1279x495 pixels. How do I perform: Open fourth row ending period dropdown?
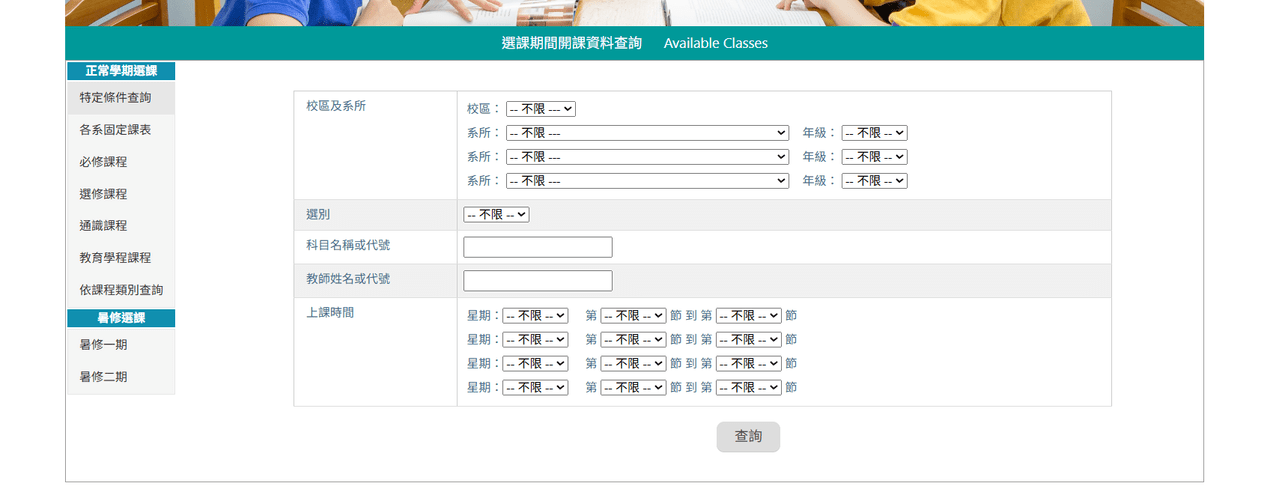click(x=749, y=387)
